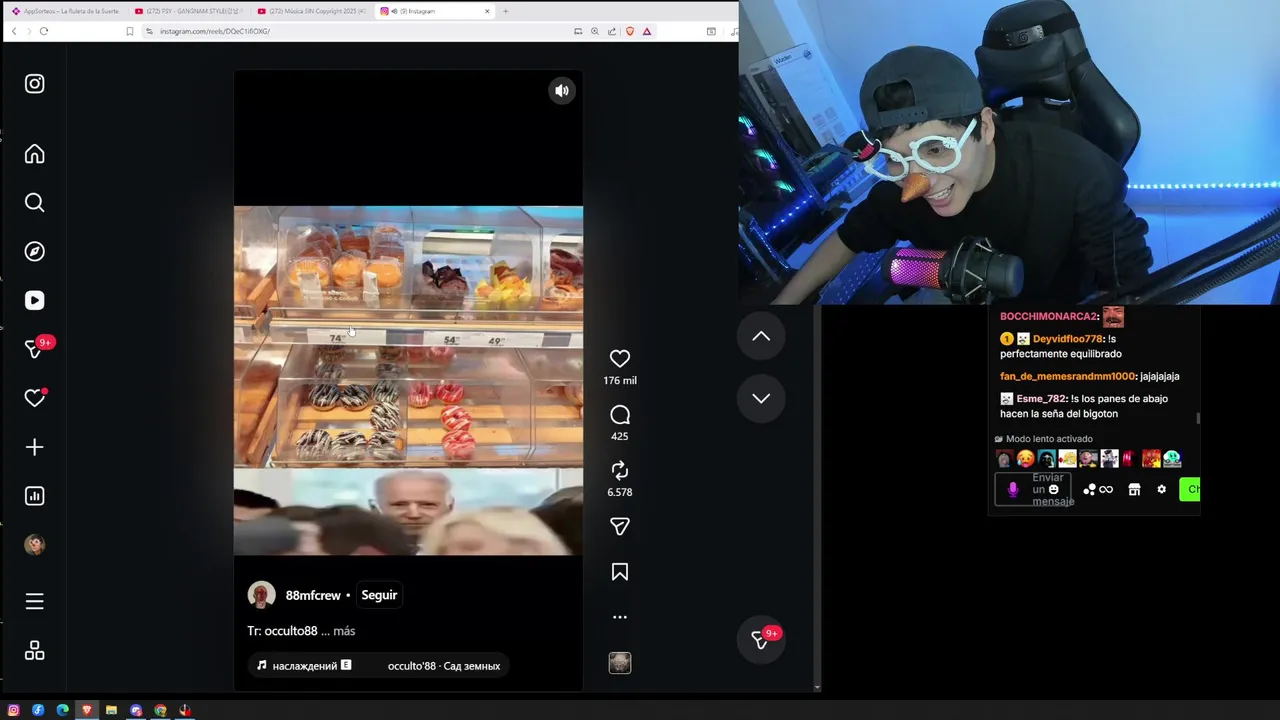Open profile avatar in sidebar
This screenshot has width=1280, height=720.
[35, 545]
